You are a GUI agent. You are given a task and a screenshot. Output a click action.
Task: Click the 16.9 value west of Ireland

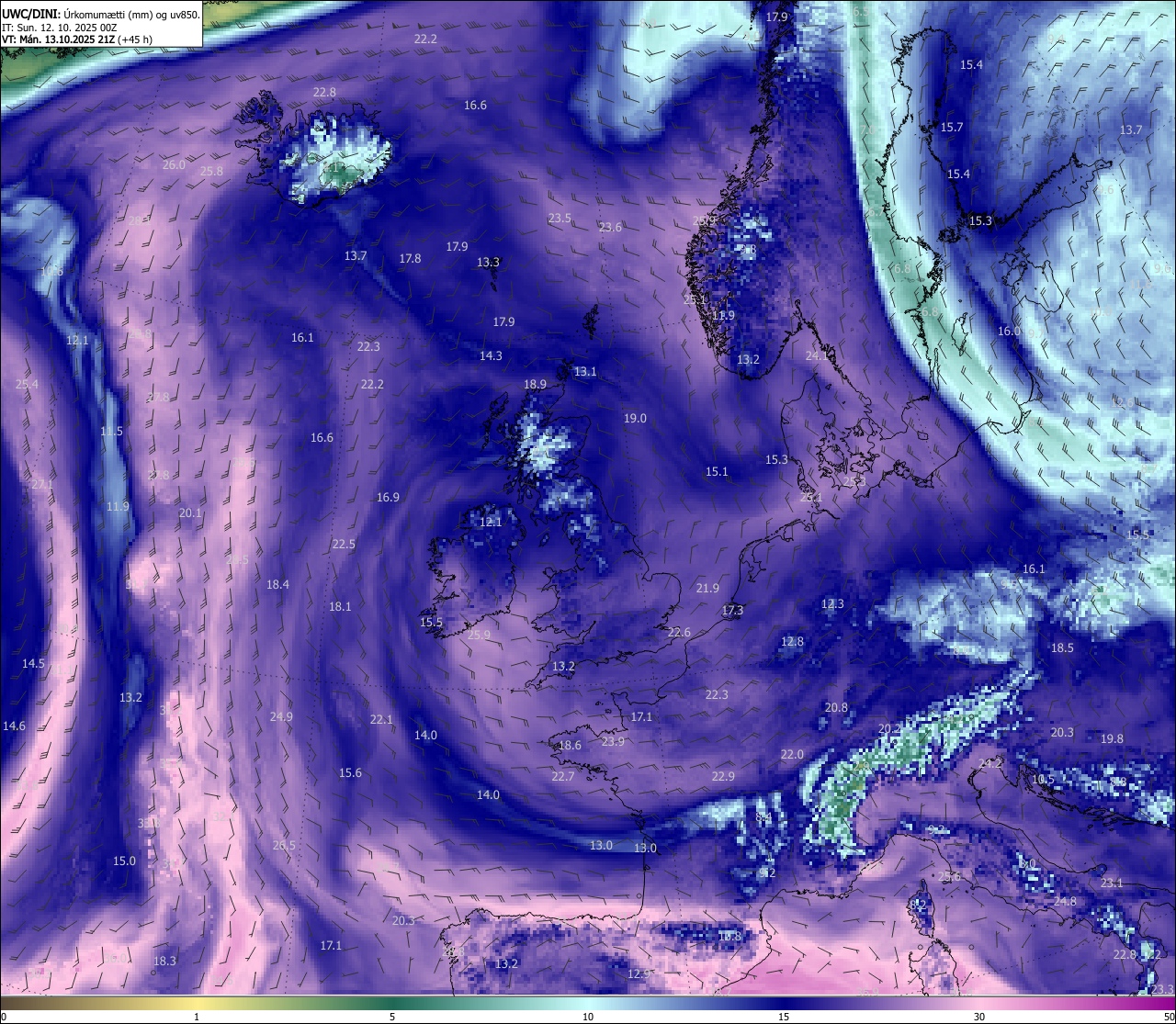(388, 498)
